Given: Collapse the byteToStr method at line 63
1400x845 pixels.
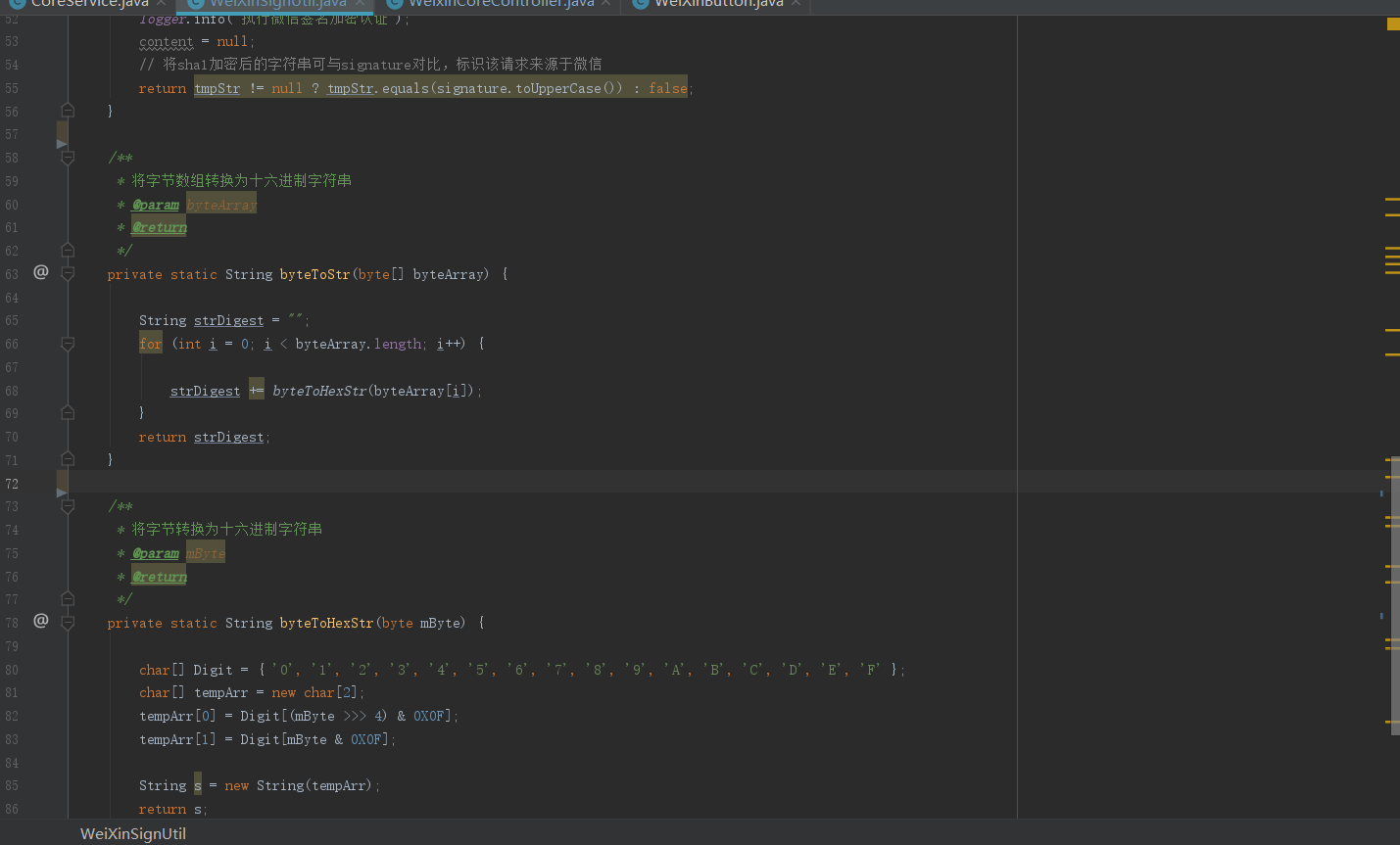Looking at the screenshot, I should pyautogui.click(x=68, y=273).
